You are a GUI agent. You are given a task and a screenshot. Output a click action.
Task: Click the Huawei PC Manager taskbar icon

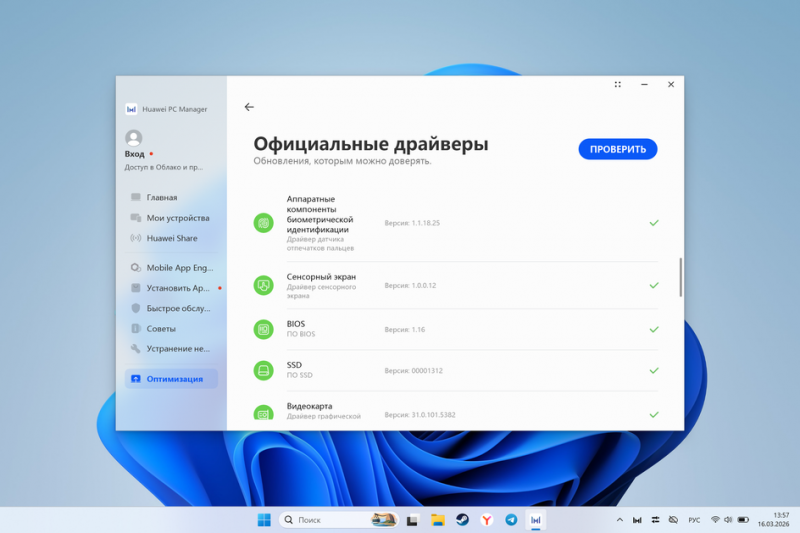536,520
